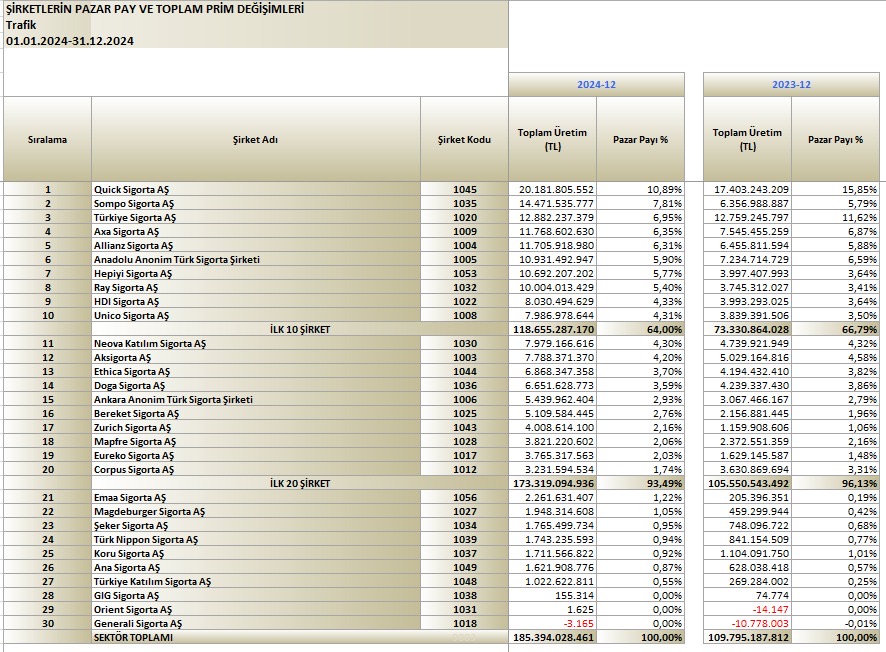Select the 'Allianz Sigorta AŞ' cell
Viewport: 886px width, 652px height.
pos(255,245)
